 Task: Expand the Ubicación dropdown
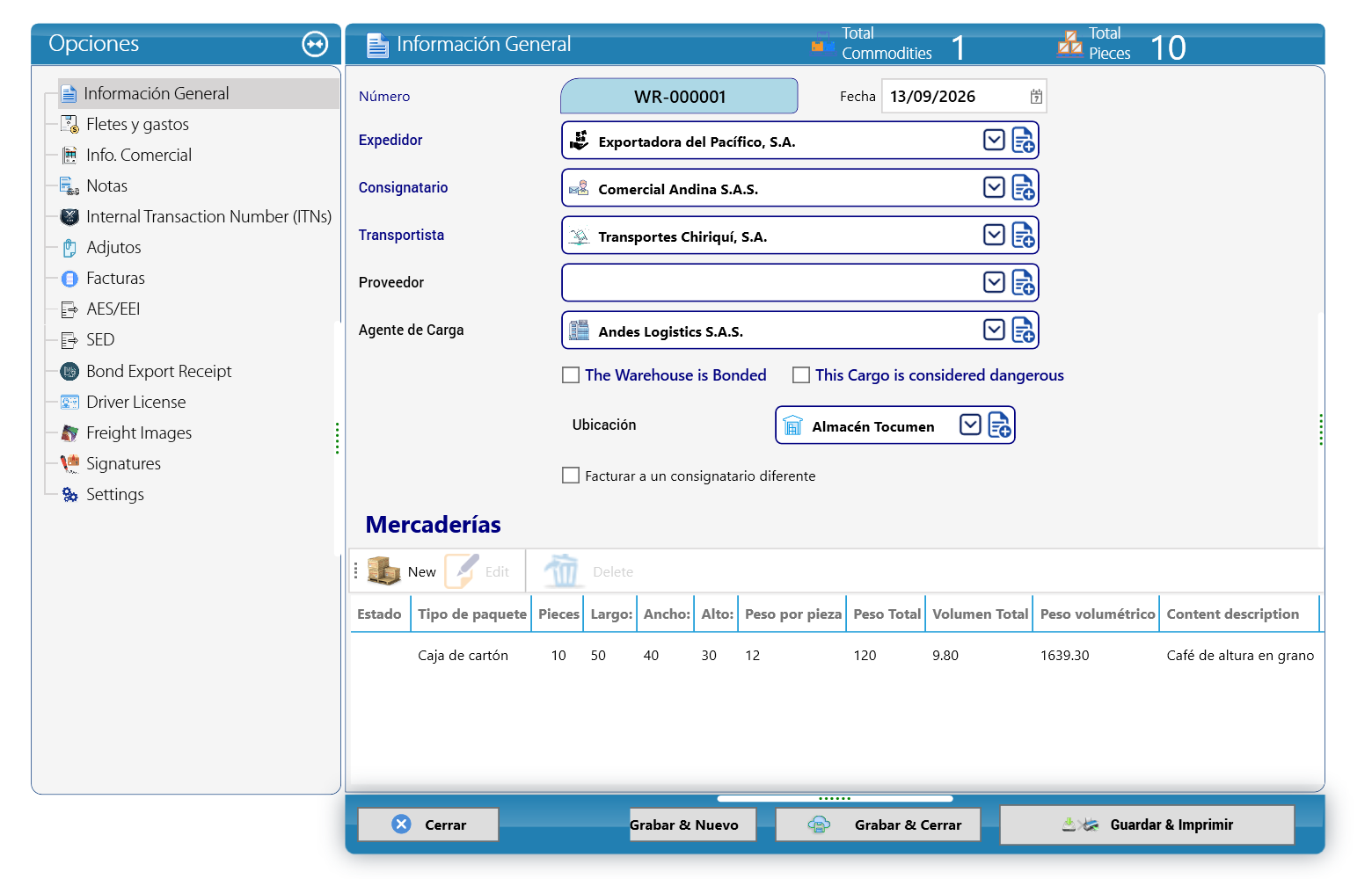coord(970,425)
